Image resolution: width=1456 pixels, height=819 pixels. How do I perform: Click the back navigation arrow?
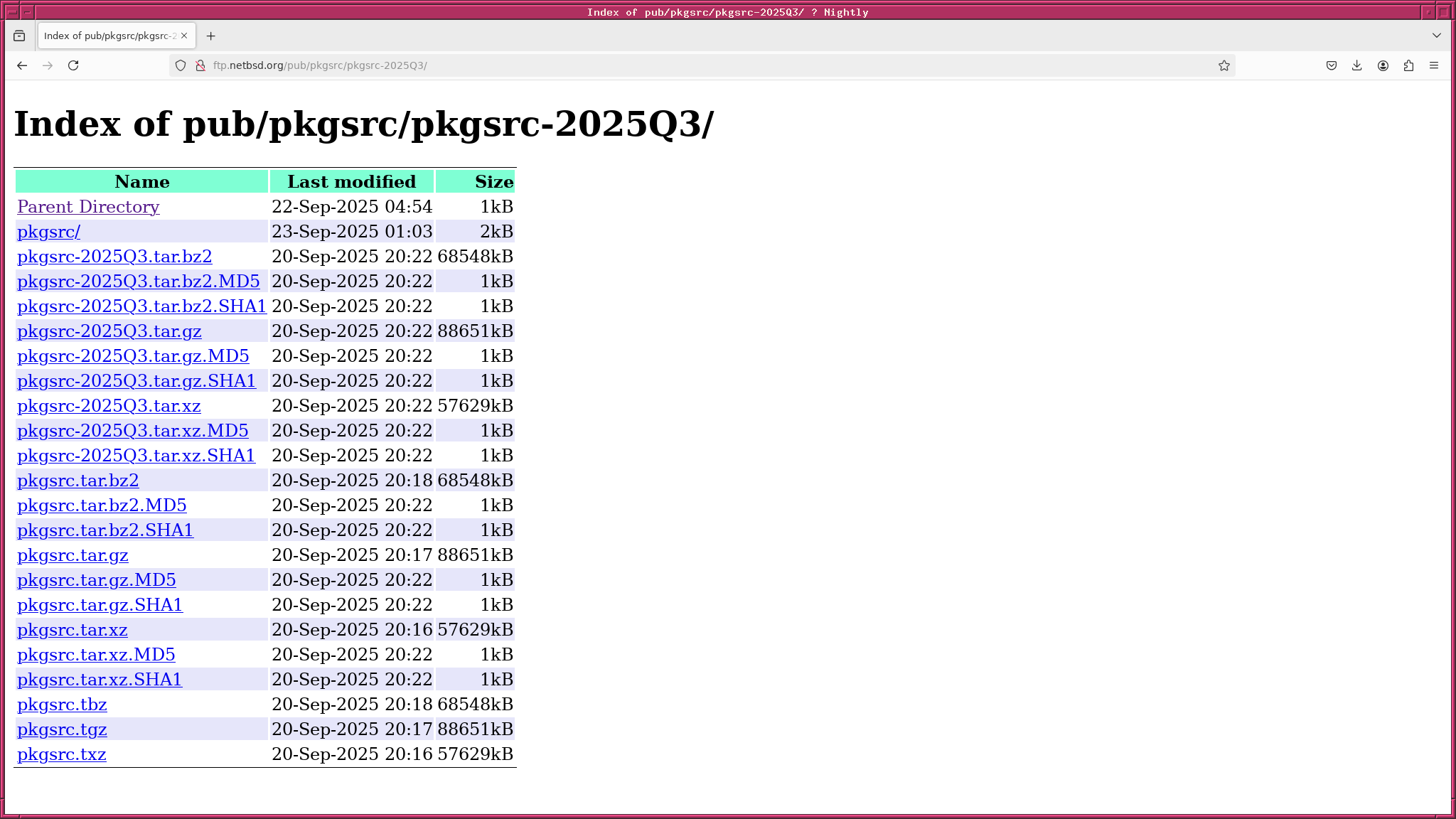(22, 65)
